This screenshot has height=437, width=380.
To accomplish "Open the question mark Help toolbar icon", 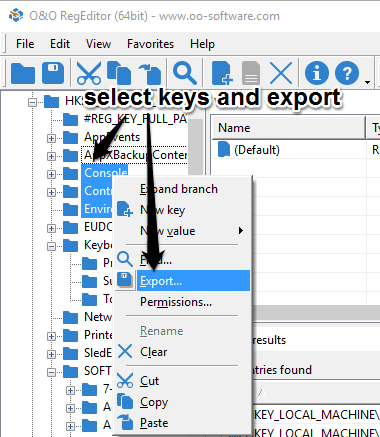I will pyautogui.click(x=347, y=73).
